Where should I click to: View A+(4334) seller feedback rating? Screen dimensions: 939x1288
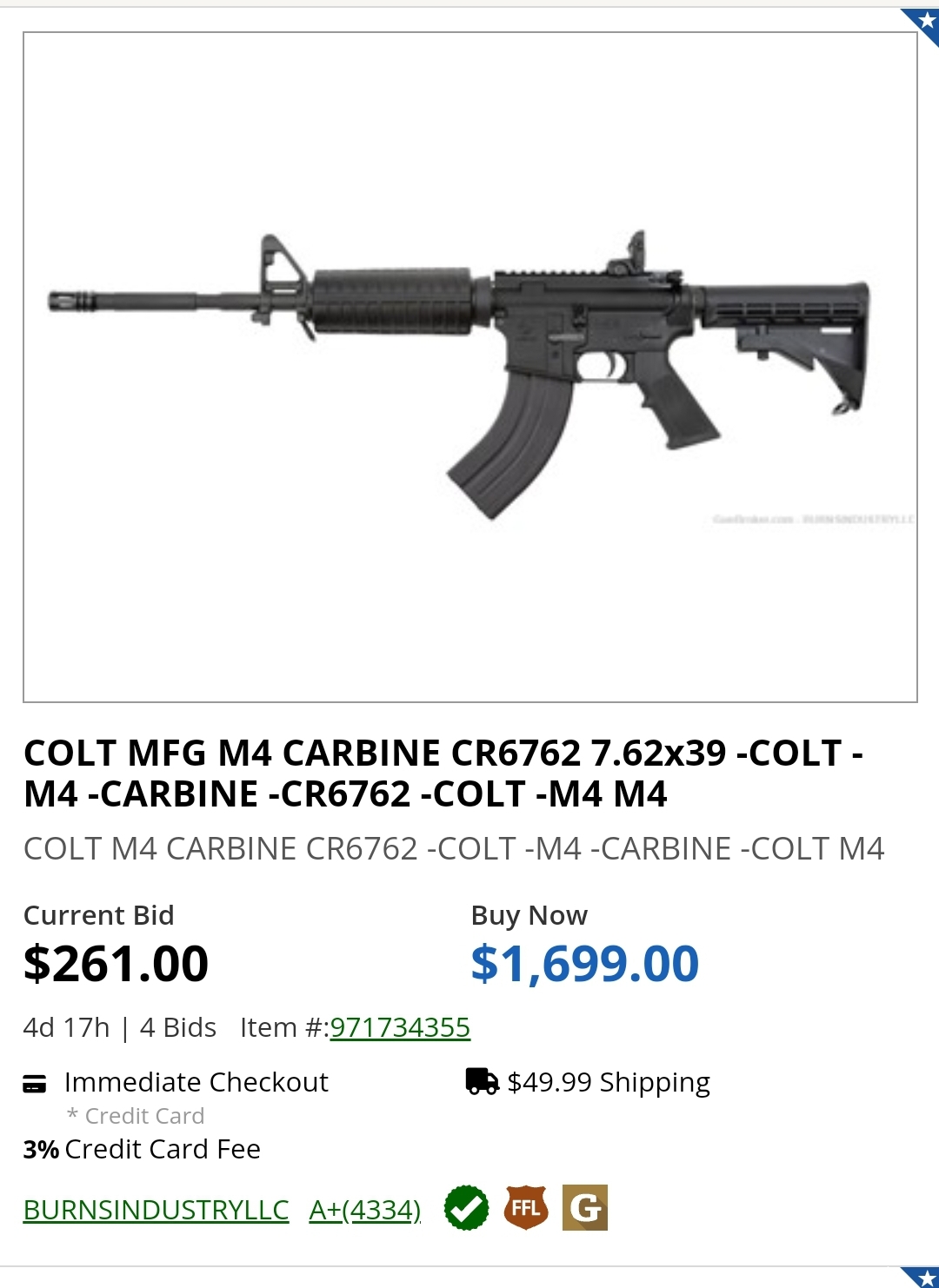tap(364, 1209)
